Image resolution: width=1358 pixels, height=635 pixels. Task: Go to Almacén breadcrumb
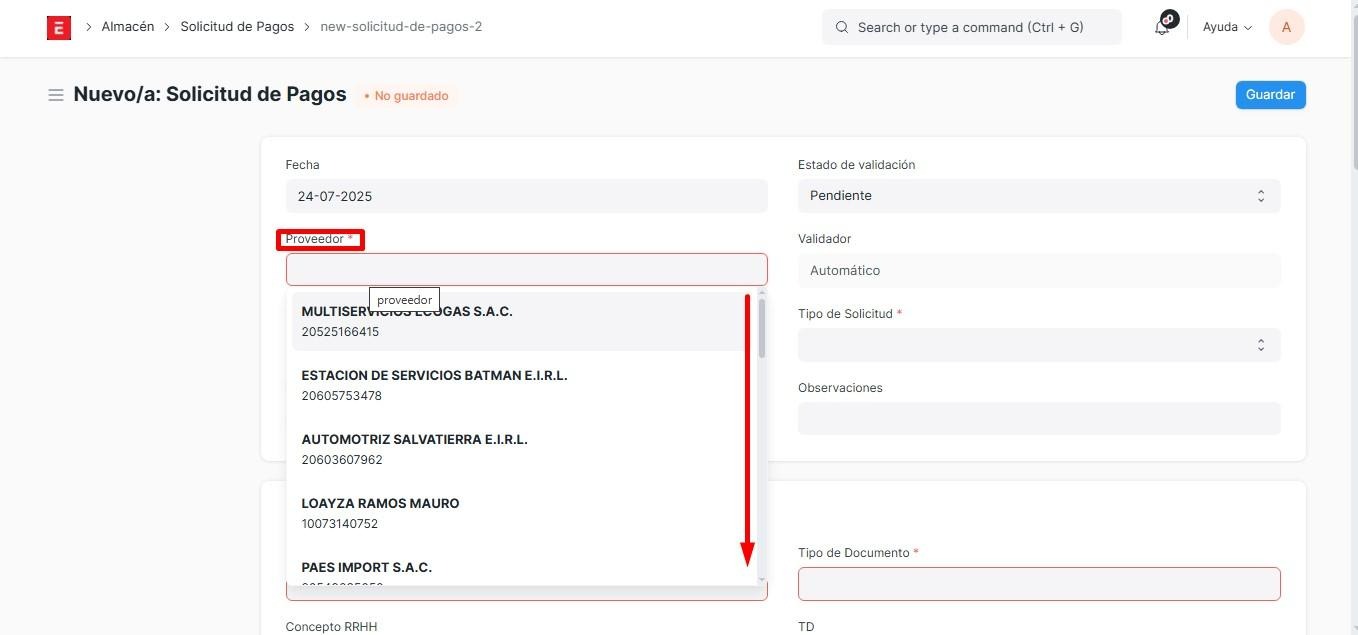coord(128,27)
